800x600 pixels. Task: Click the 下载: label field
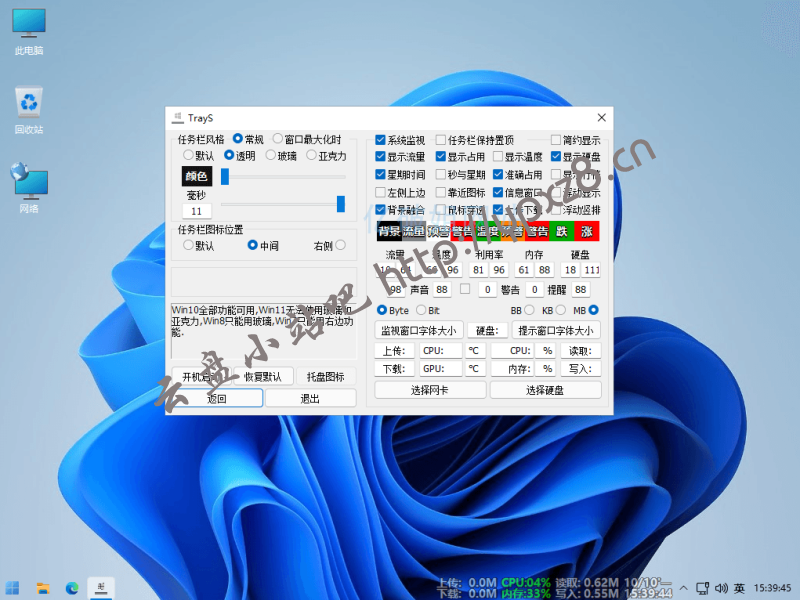click(x=394, y=369)
